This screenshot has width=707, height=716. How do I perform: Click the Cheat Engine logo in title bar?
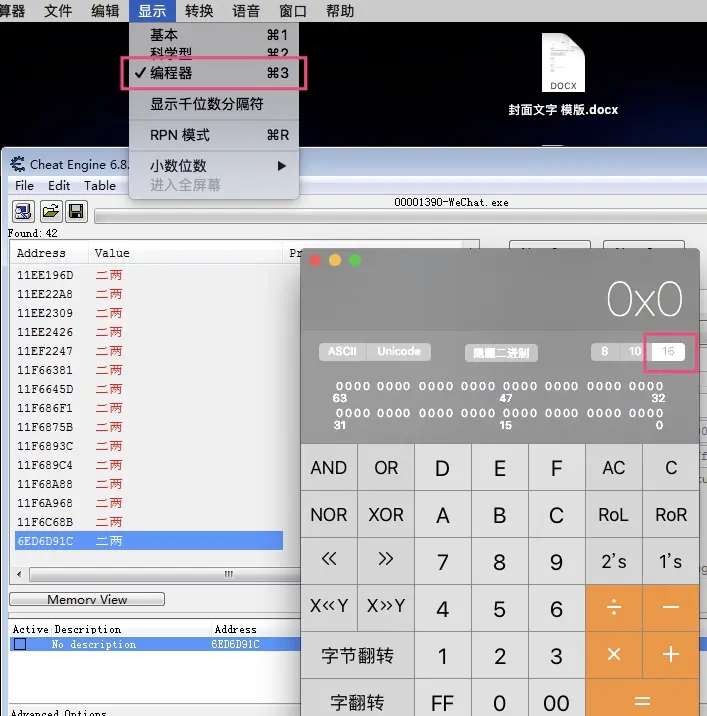pyautogui.click(x=18, y=164)
